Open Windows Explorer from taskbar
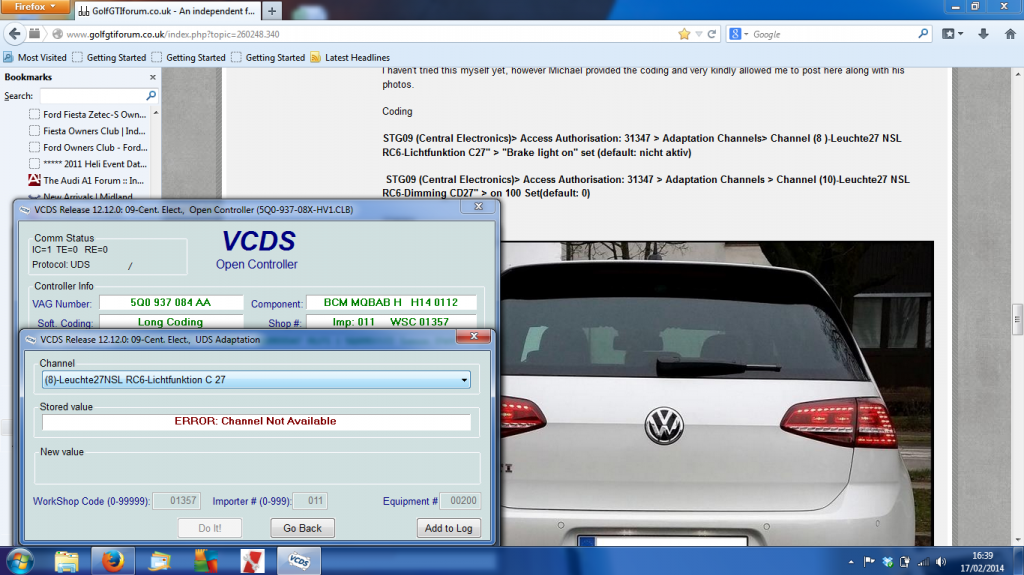Image resolution: width=1024 pixels, height=575 pixels. coord(67,561)
